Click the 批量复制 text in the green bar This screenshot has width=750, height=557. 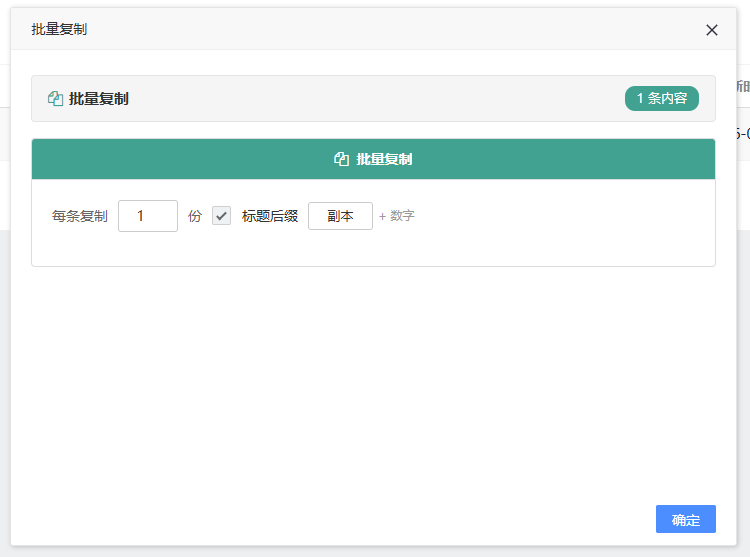coord(384,159)
